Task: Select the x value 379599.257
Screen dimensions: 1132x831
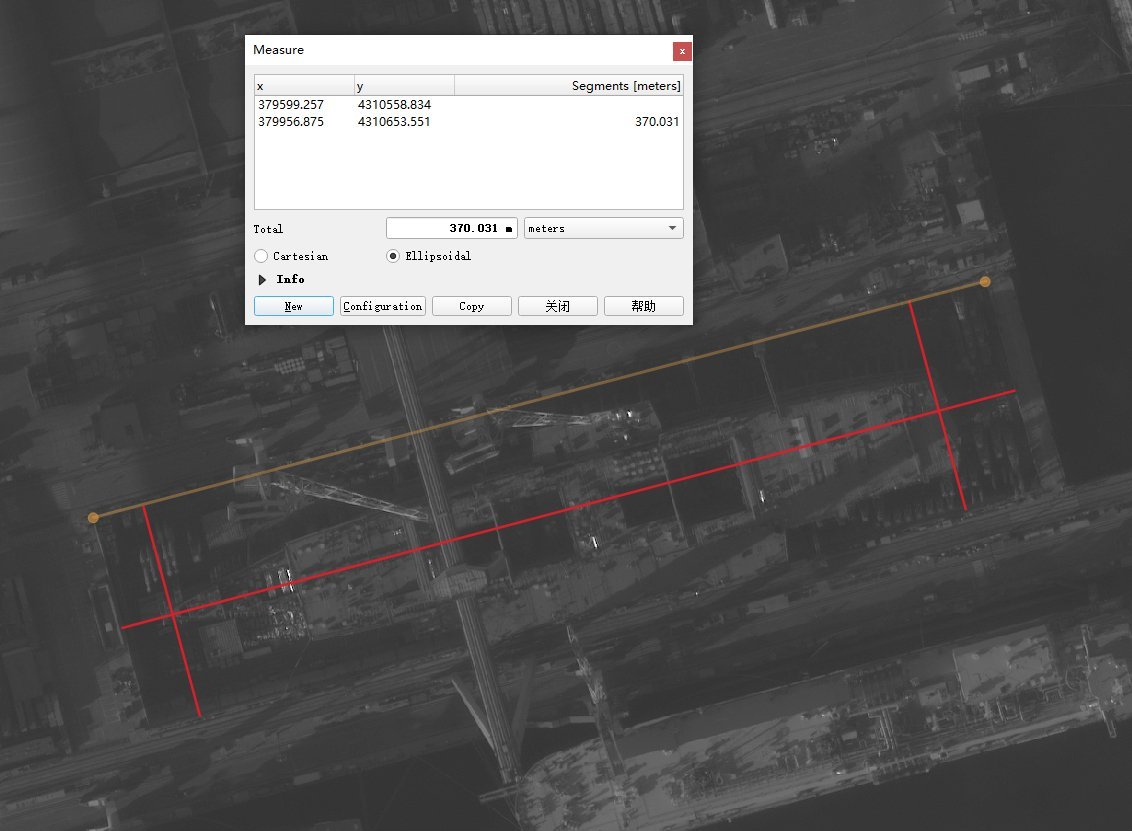Action: [291, 105]
